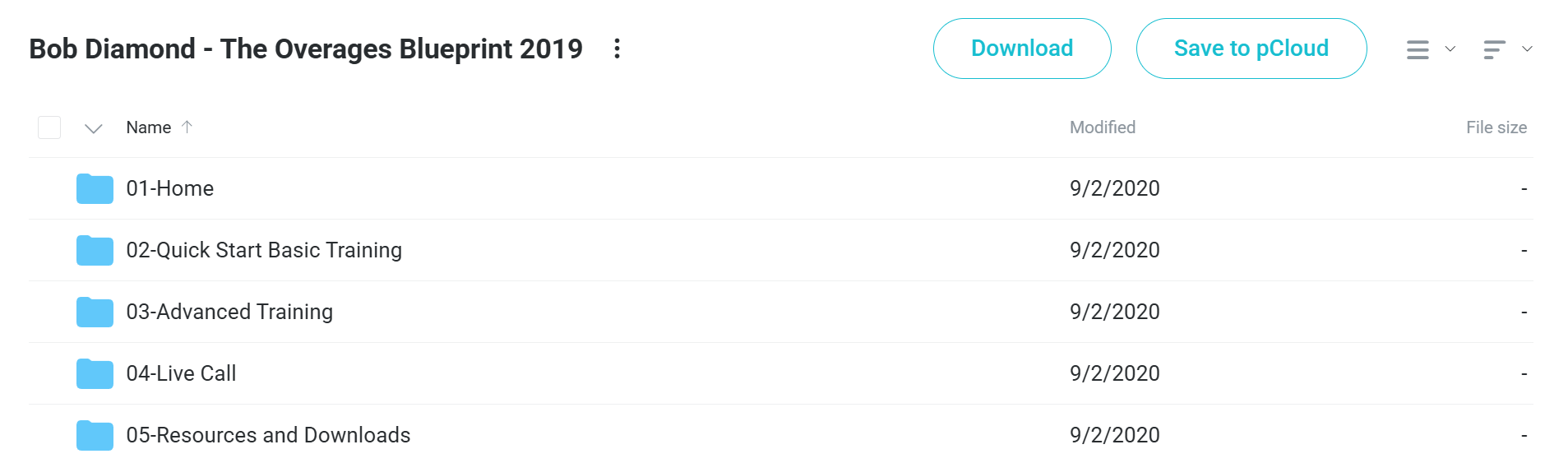This screenshot has width=1568, height=463.
Task: Sort by the Name column header
Action: [149, 127]
